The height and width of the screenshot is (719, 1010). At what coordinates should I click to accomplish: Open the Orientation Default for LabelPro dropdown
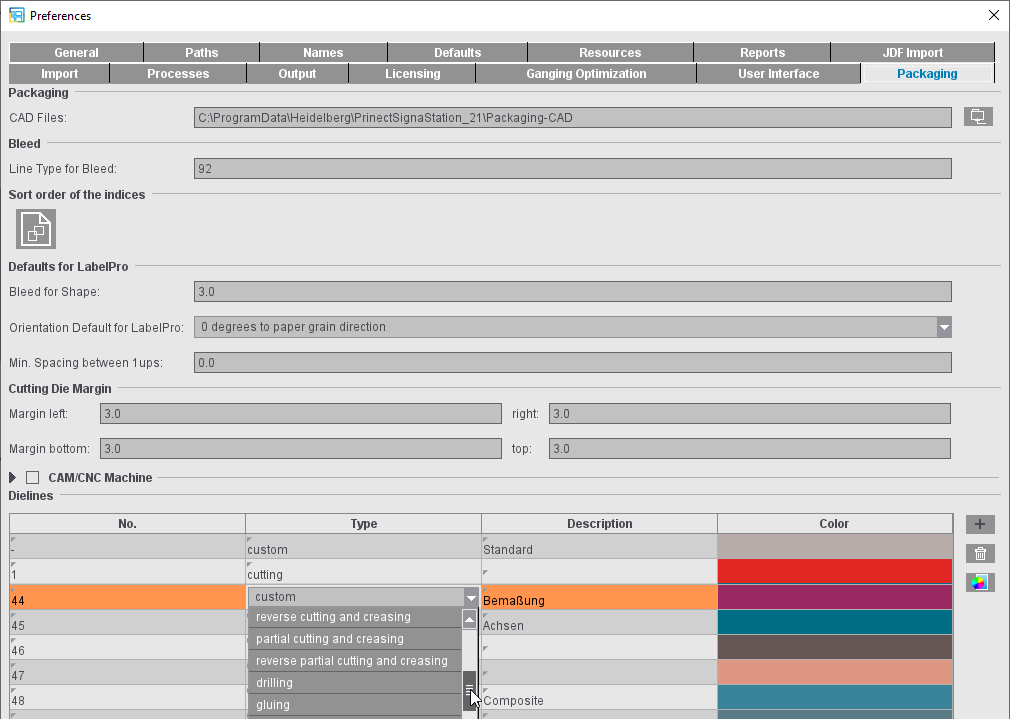point(943,326)
